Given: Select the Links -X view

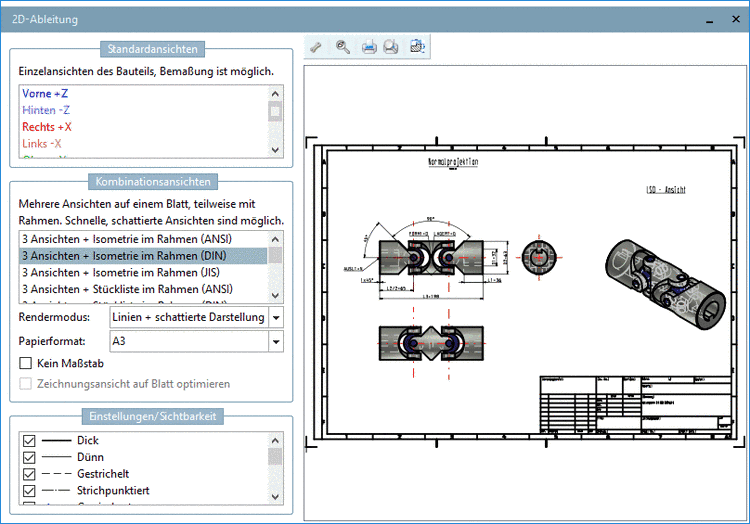Looking at the screenshot, I should (x=42, y=144).
